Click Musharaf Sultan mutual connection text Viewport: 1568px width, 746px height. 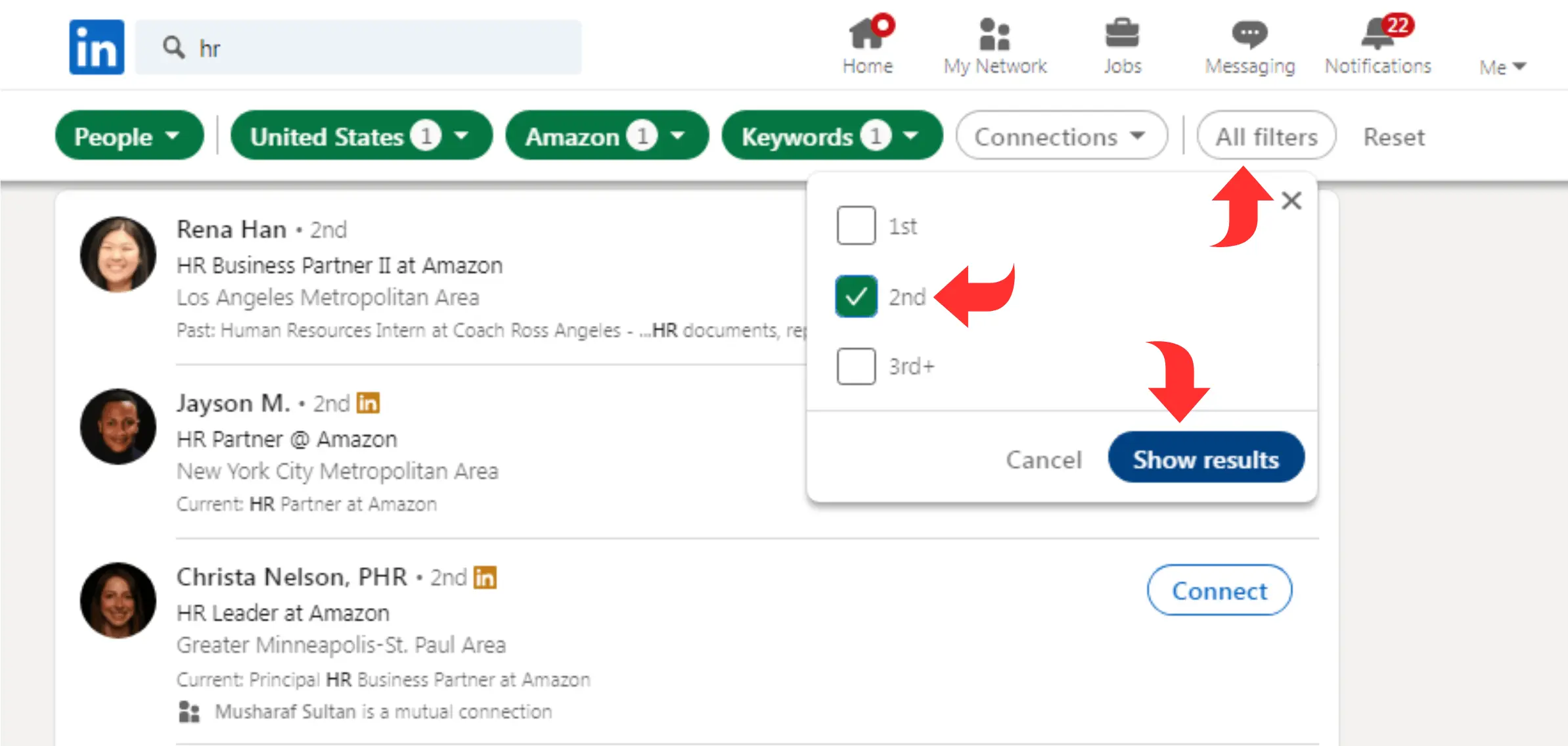pos(383,712)
